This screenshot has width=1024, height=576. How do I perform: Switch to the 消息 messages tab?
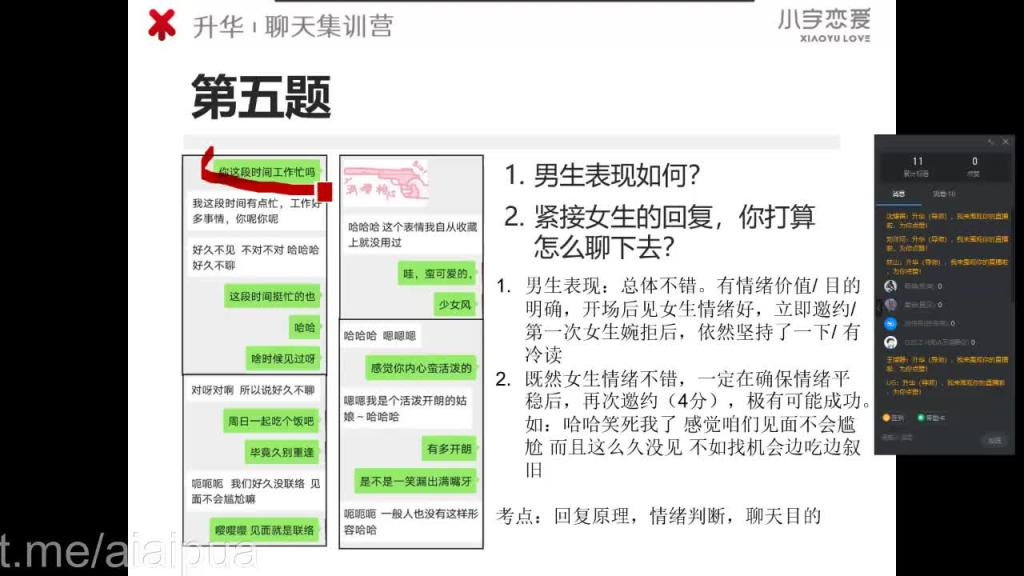pos(899,194)
